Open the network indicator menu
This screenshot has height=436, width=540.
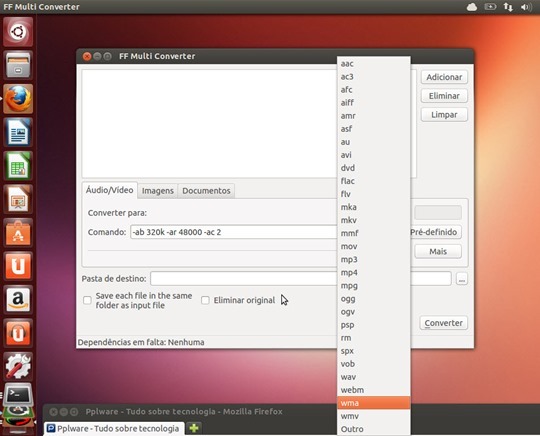pyautogui.click(x=508, y=7)
